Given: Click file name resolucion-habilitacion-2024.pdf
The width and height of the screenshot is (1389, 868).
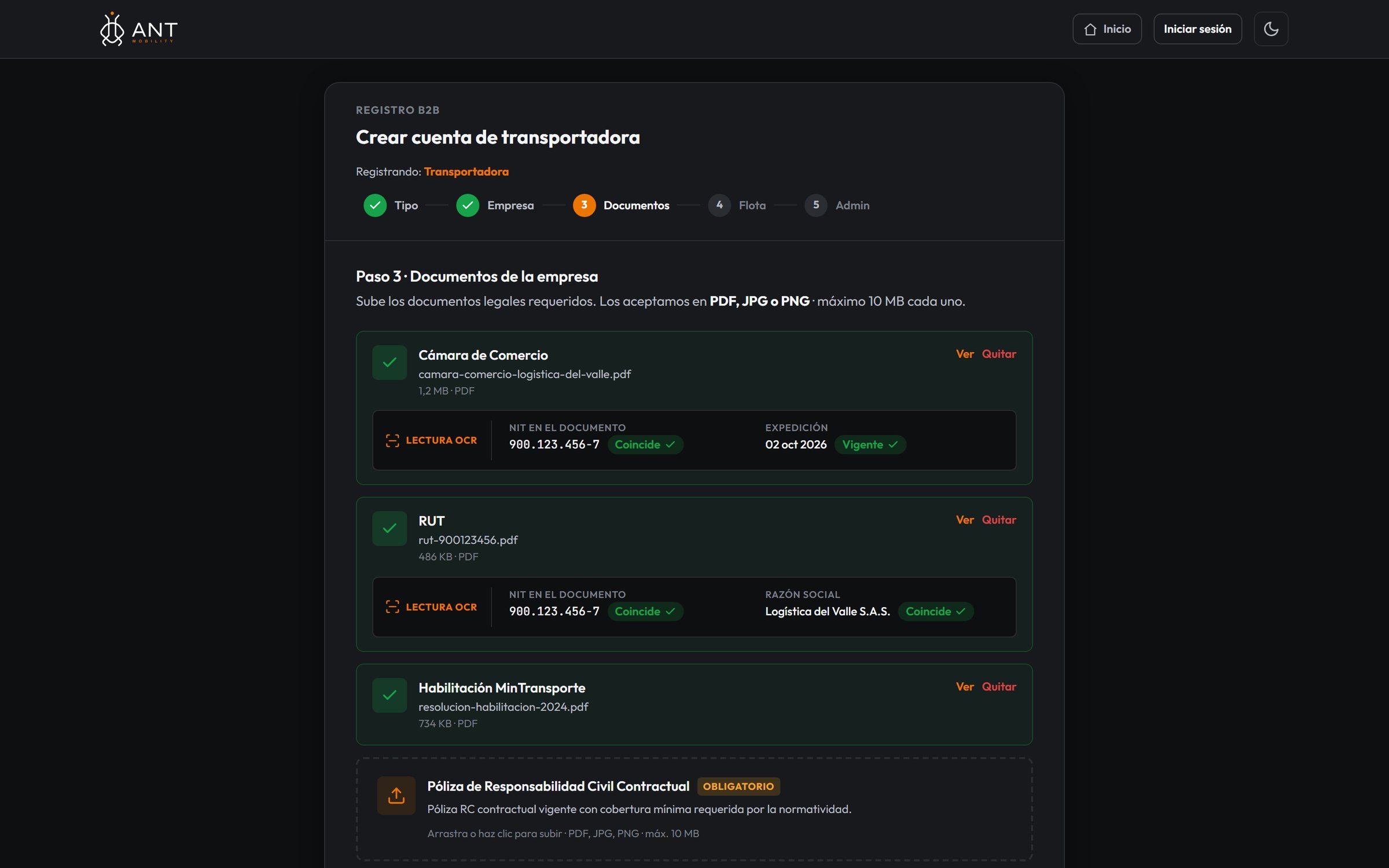Looking at the screenshot, I should coord(503,707).
